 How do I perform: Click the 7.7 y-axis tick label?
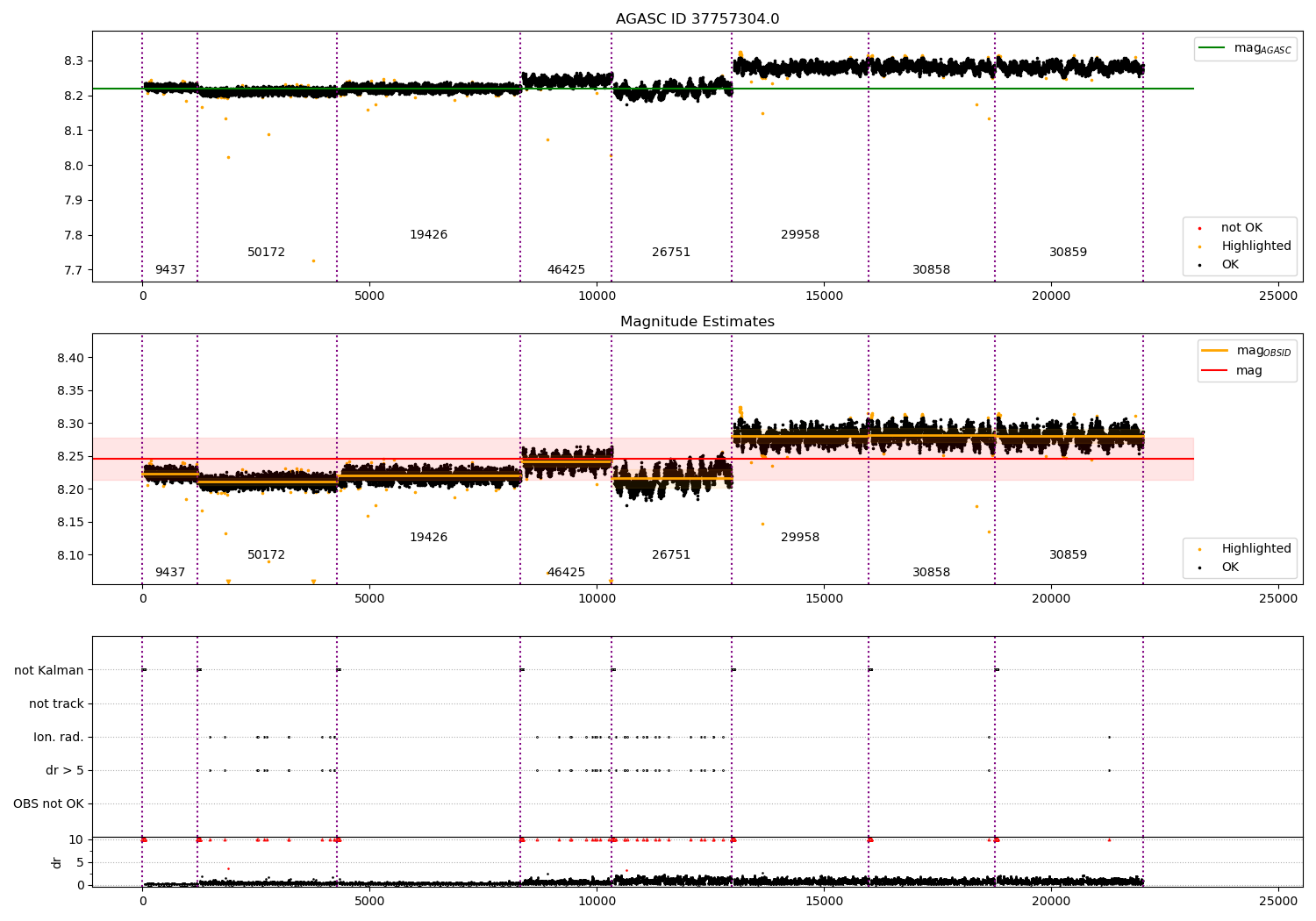pos(74,270)
